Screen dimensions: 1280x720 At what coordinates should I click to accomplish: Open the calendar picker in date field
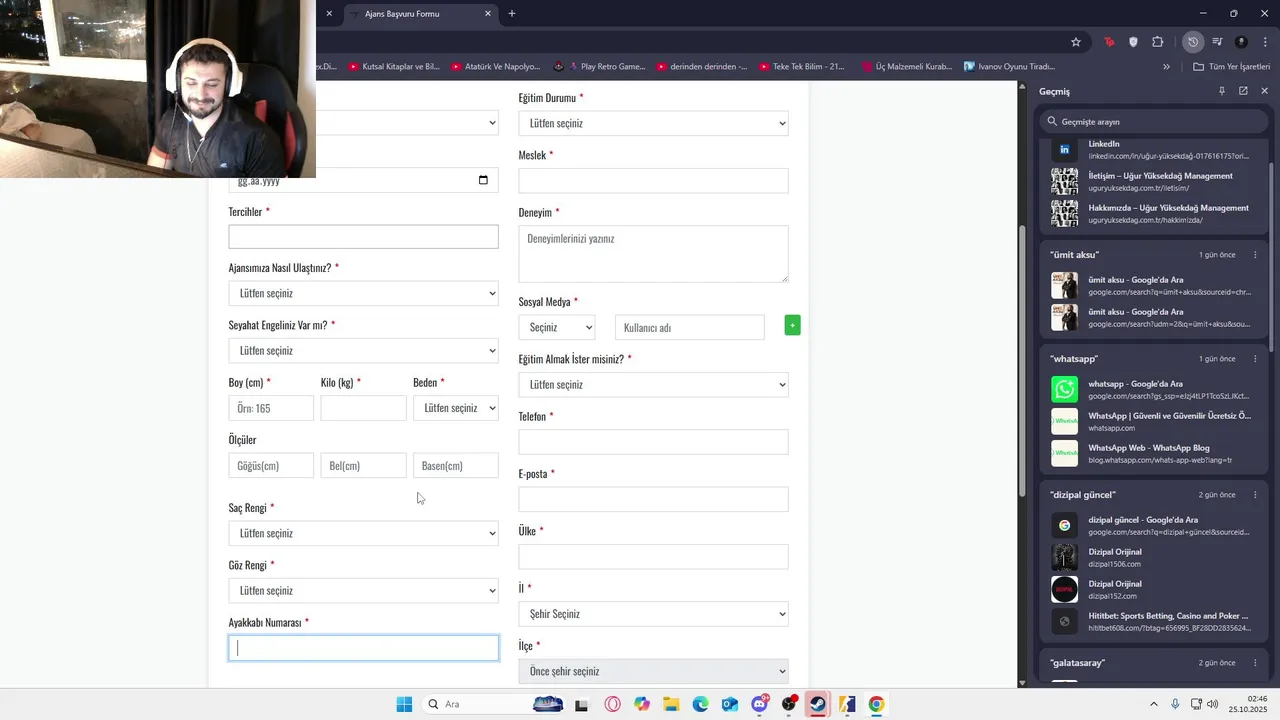483,180
